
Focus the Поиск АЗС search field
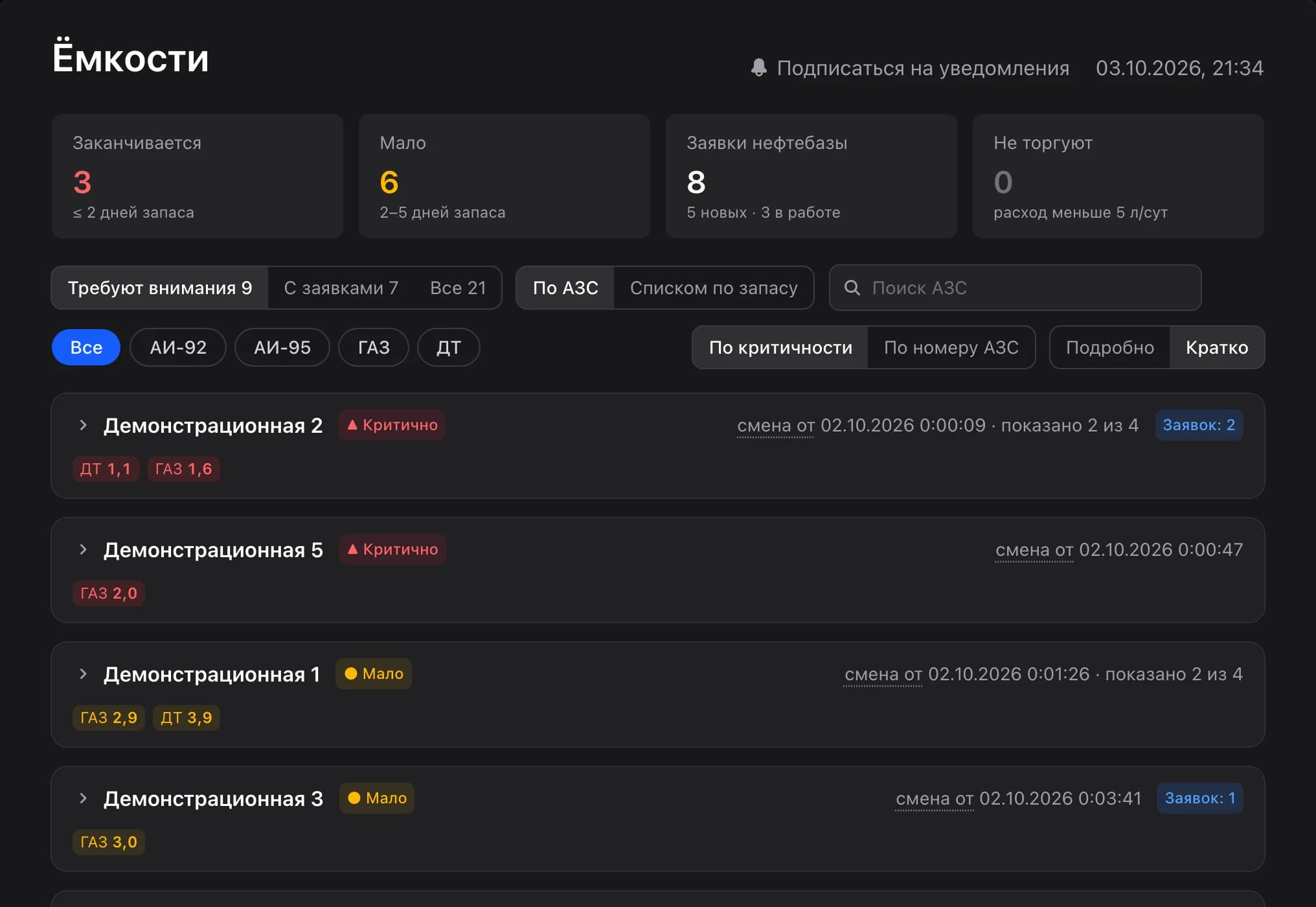tap(1015, 288)
